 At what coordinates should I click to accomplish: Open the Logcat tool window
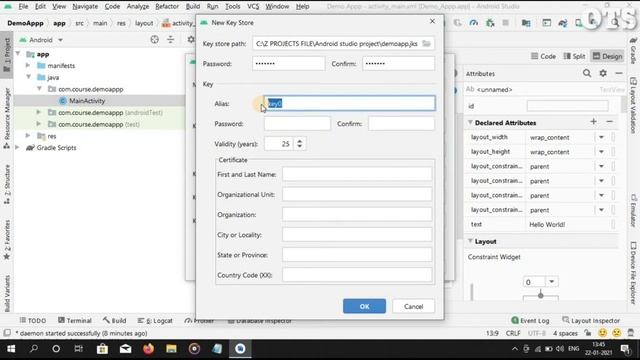pyautogui.click(x=155, y=321)
